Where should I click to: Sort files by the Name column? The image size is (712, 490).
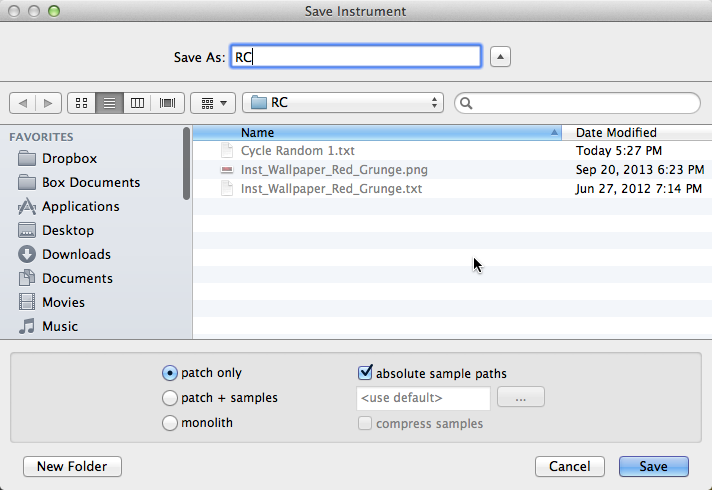click(x=377, y=133)
